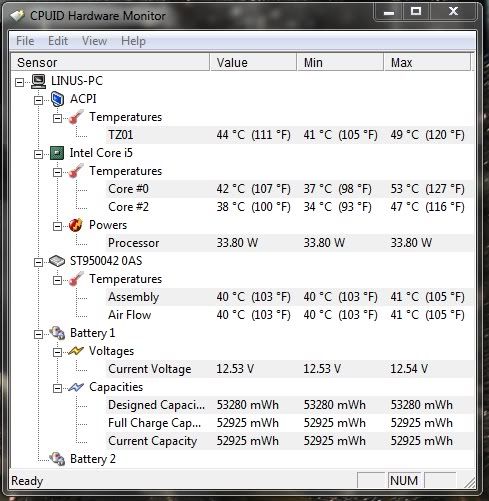This screenshot has width=489, height=501.
Task: Click the Max column header
Action: [427, 62]
